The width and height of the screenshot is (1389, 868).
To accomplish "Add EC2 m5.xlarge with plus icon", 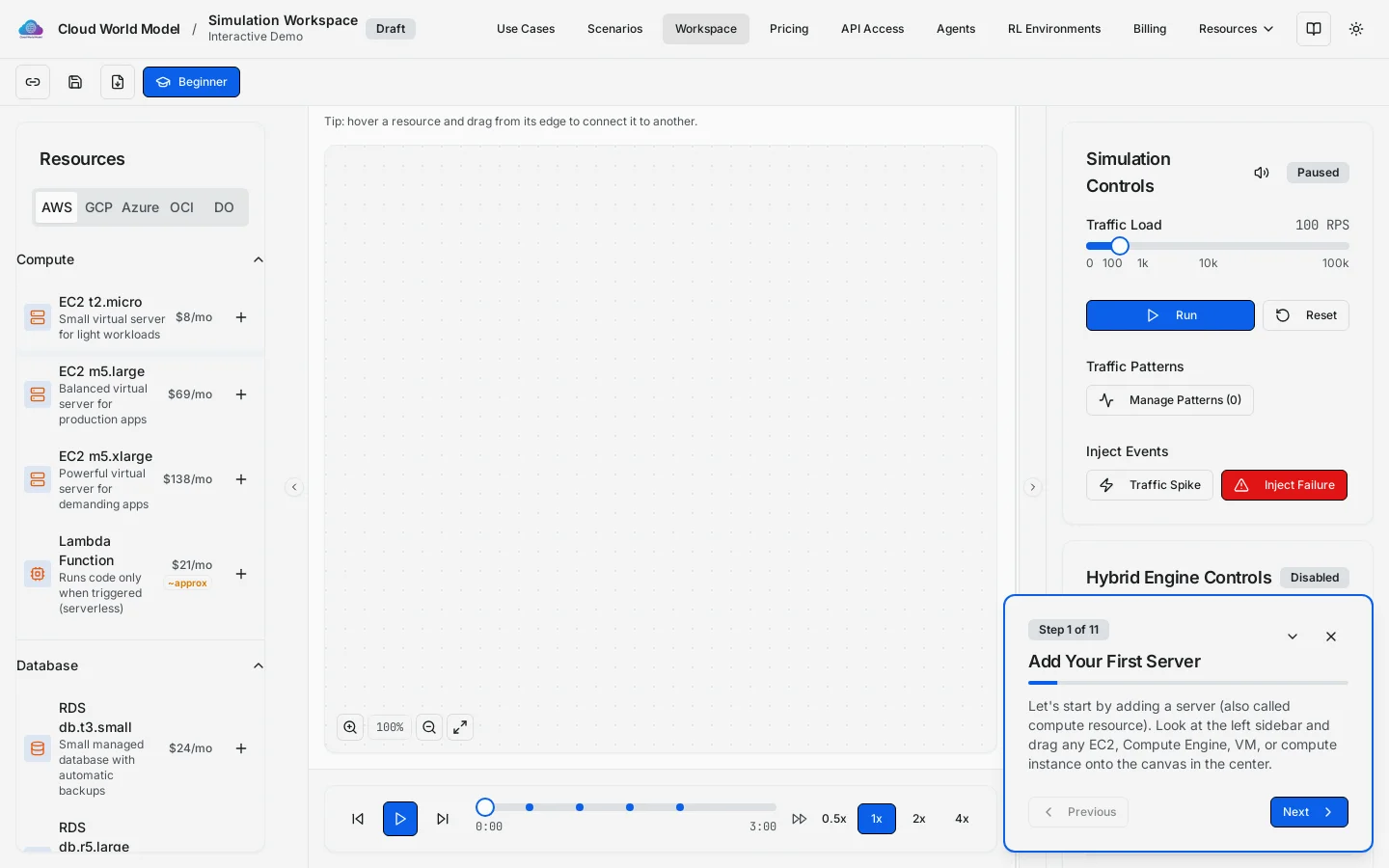I will point(241,479).
